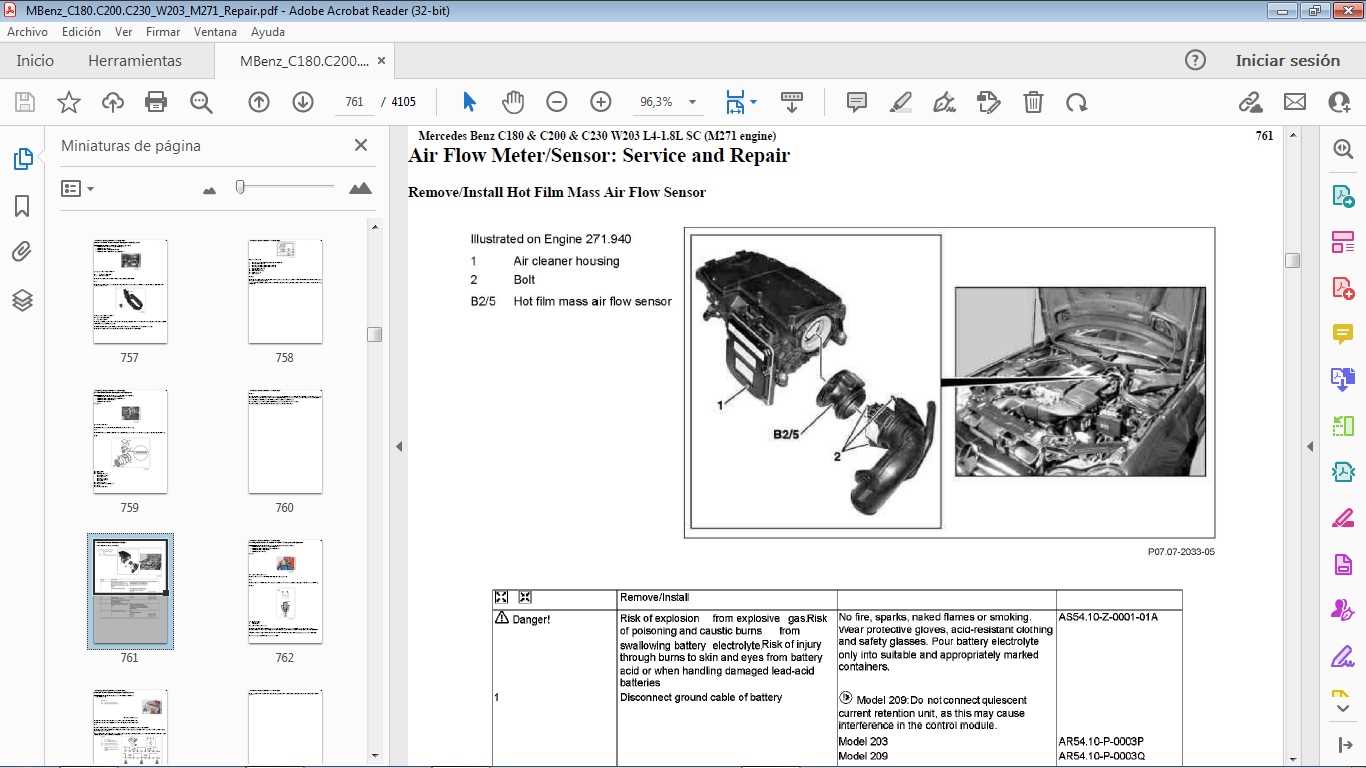This screenshot has height=768, width=1366.
Task: Open the Firmar menu
Action: pos(163,32)
